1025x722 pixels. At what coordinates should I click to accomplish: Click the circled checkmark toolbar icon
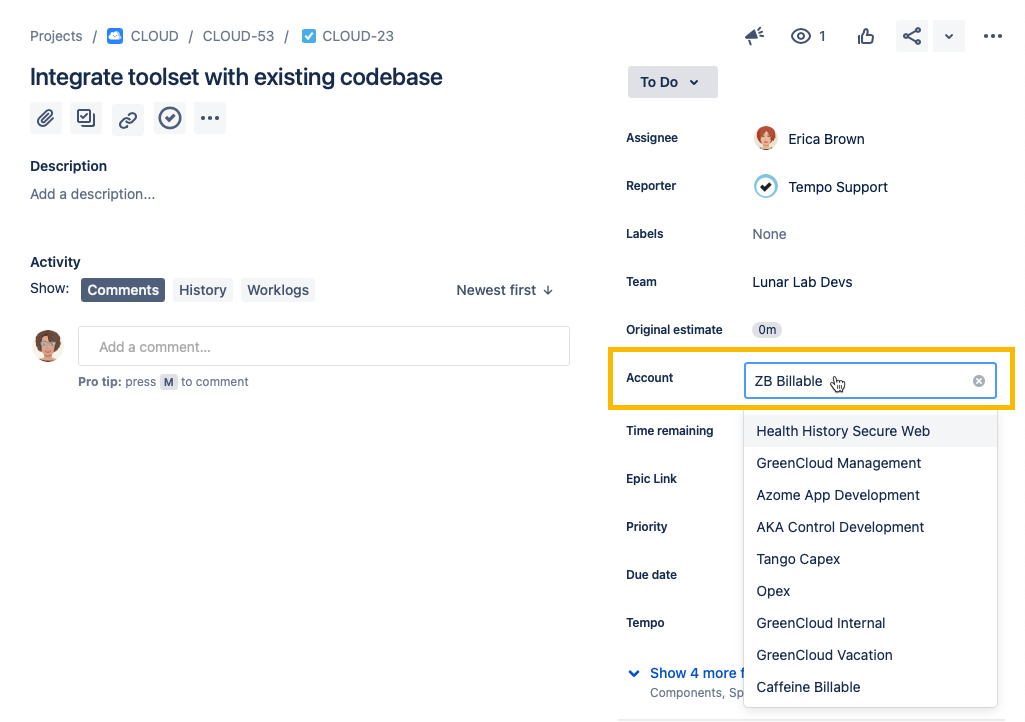click(170, 118)
